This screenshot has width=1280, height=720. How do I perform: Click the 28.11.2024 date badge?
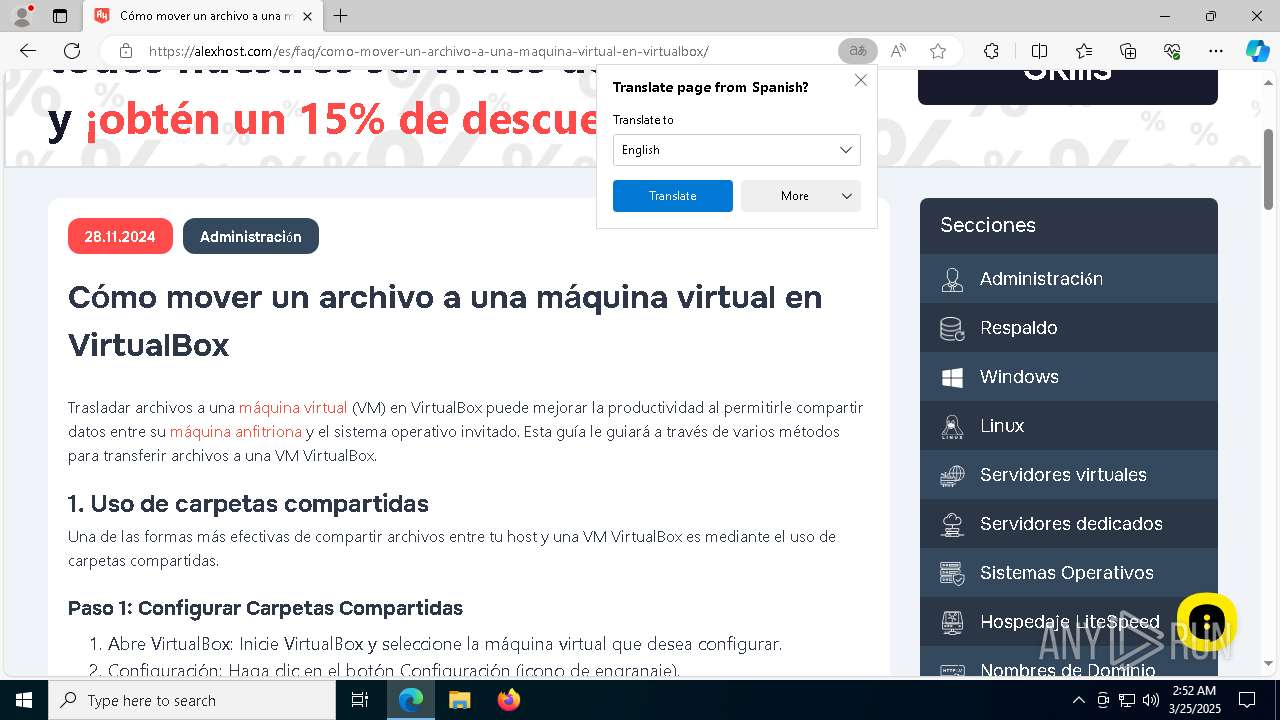120,236
